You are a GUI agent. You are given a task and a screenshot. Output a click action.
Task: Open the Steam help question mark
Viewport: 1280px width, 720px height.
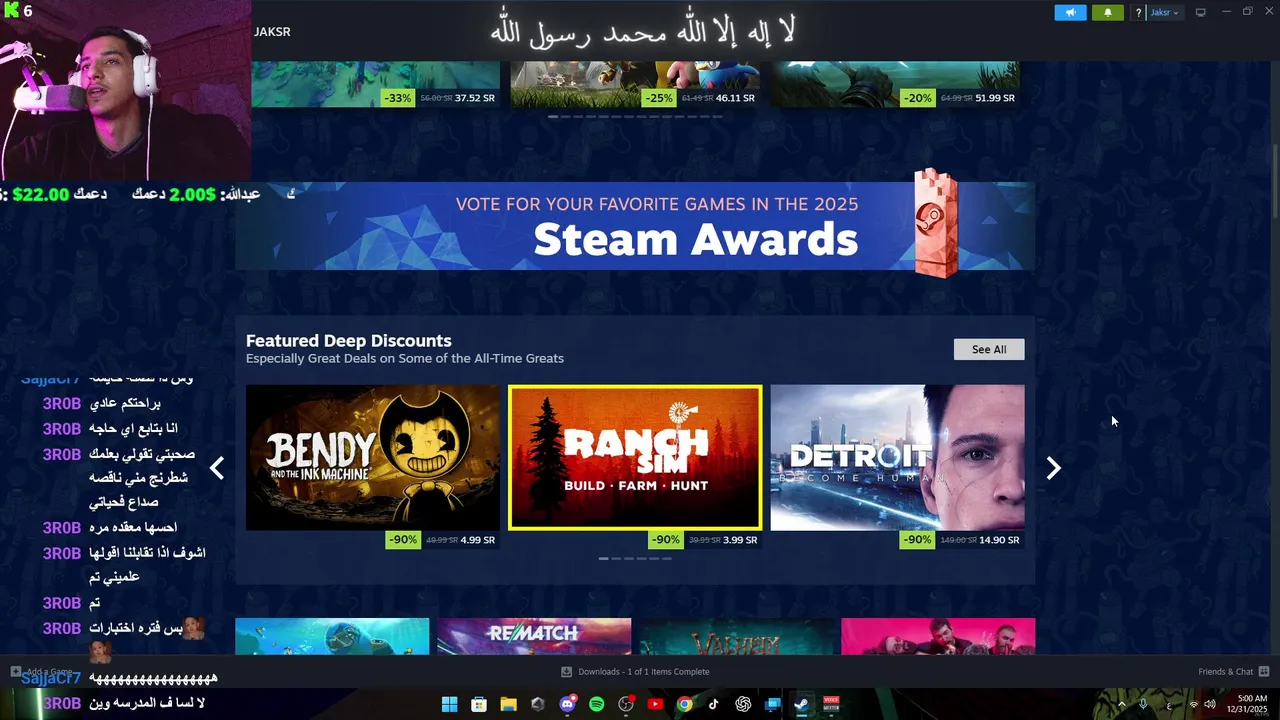tap(1138, 13)
